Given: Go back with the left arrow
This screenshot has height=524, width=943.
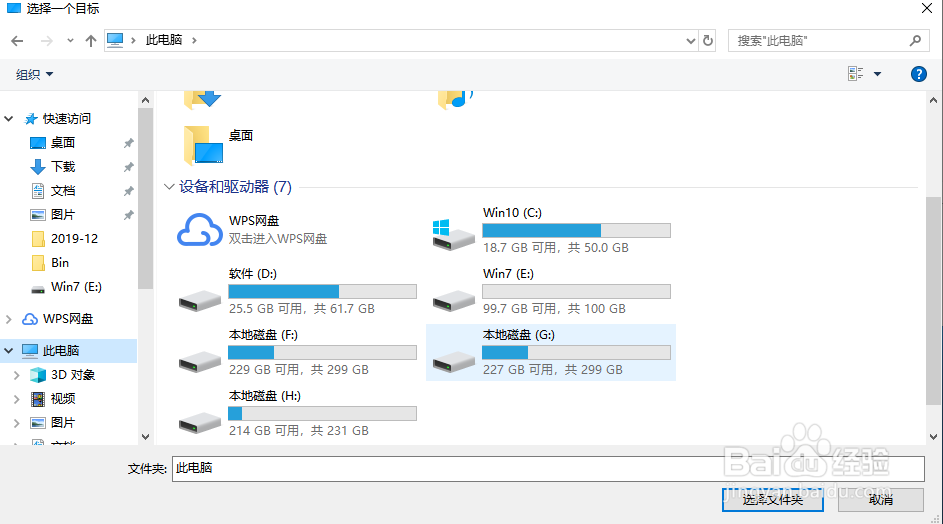Looking at the screenshot, I should click(x=17, y=40).
